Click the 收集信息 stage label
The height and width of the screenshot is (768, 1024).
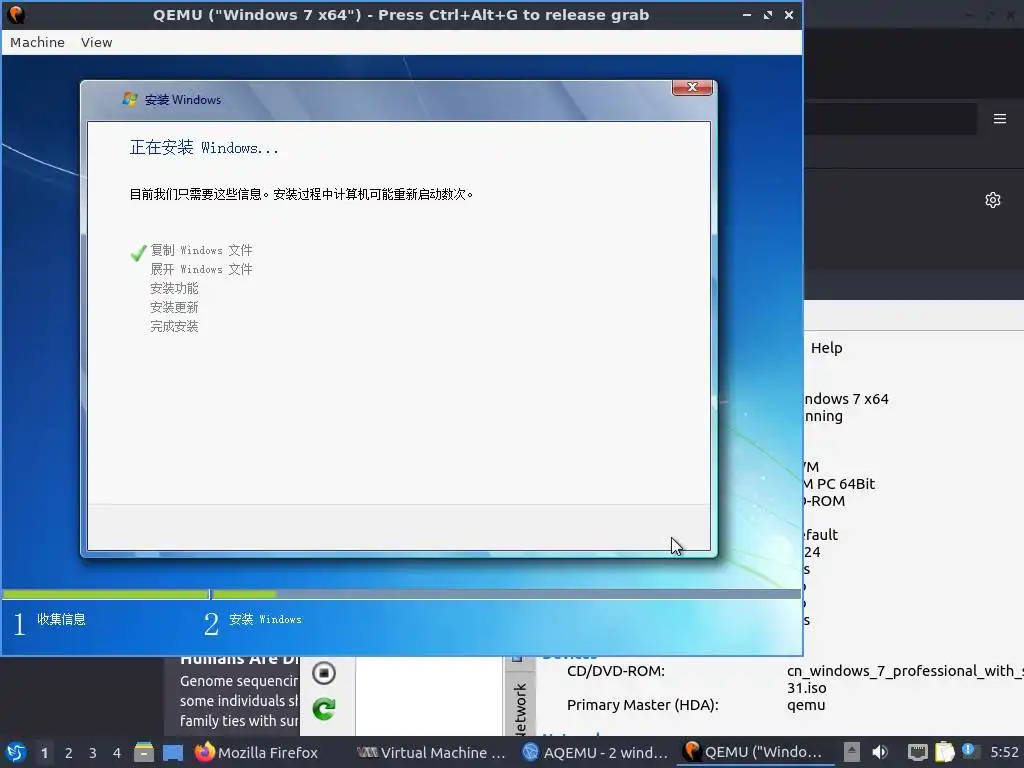pyautogui.click(x=61, y=619)
